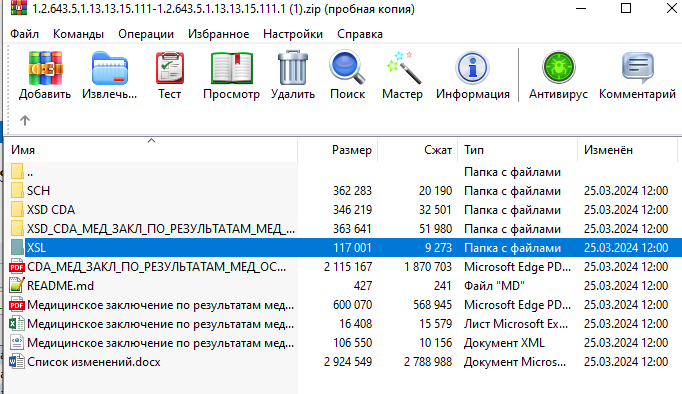Show archive Информация icon

coord(472,68)
